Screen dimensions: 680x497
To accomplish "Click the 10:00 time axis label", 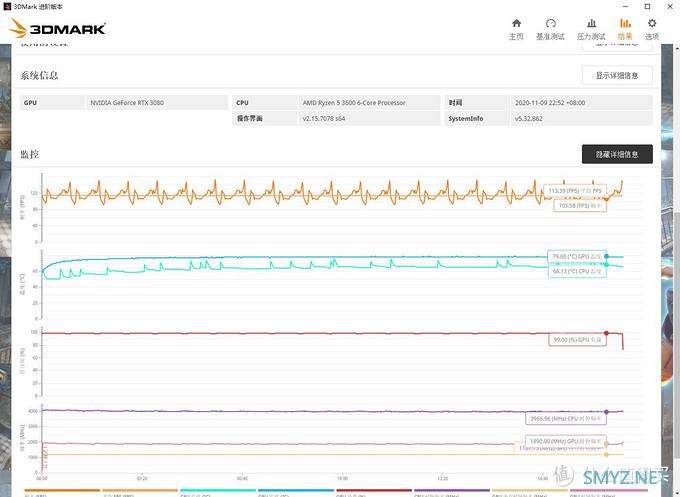I will (x=342, y=478).
